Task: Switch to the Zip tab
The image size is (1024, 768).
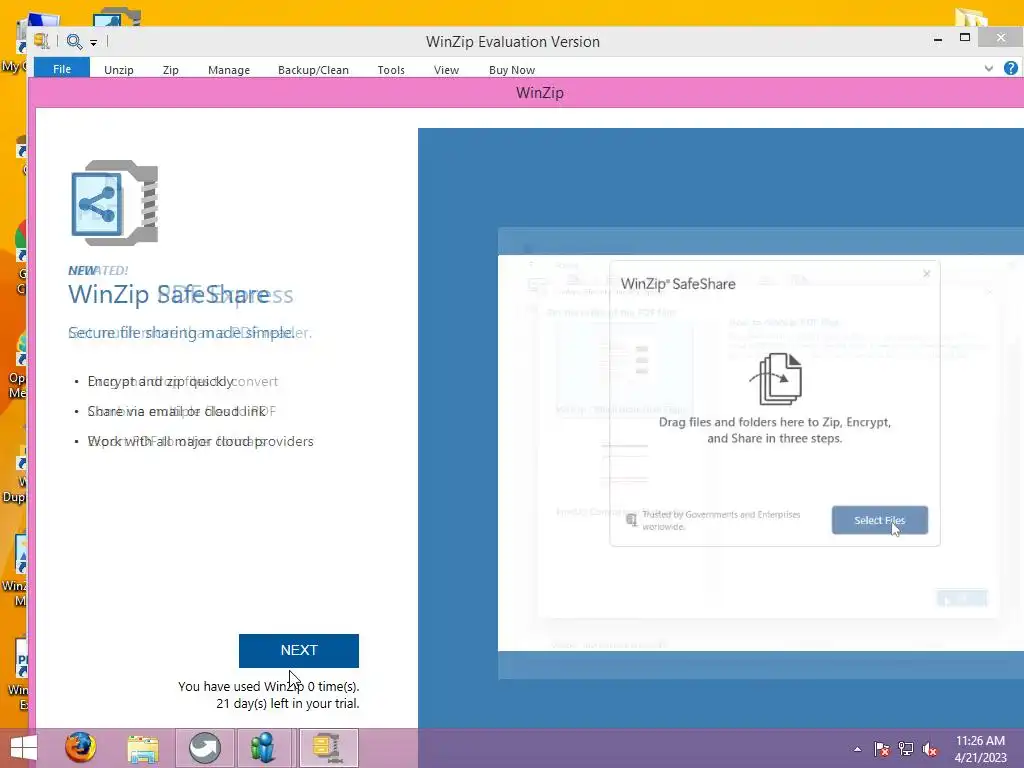Action: tap(170, 70)
